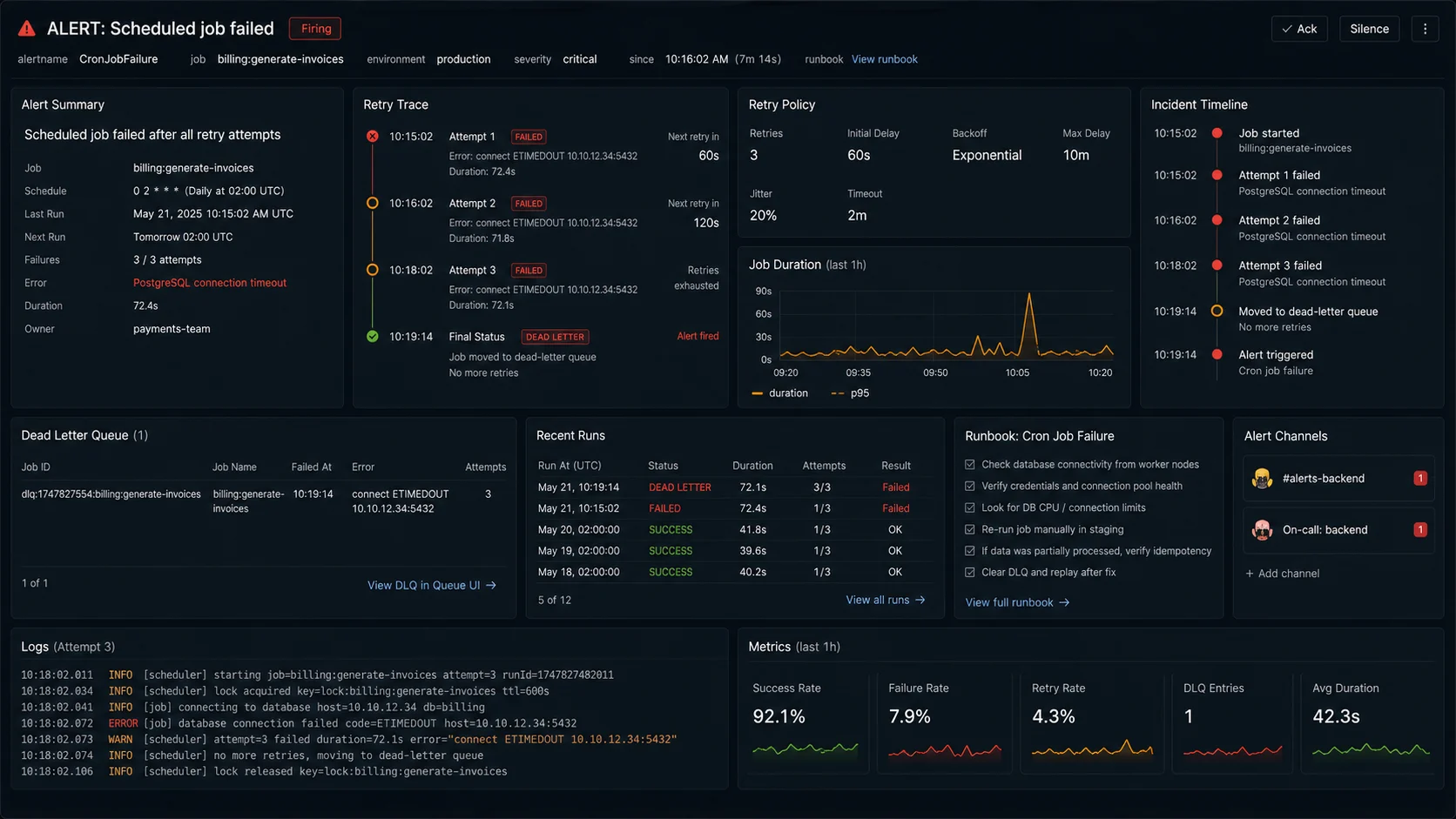This screenshot has width=1456, height=819.
Task: Click the arrow icon beside View all runs
Action: pos(920,600)
